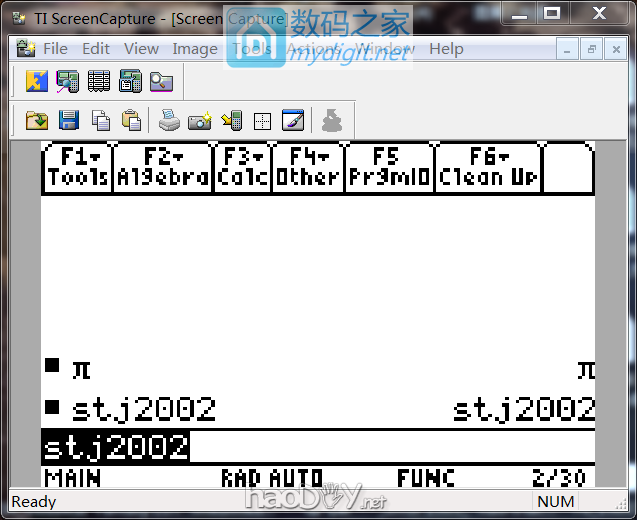Click the printer icon
This screenshot has width=637, height=520.
[x=169, y=121]
